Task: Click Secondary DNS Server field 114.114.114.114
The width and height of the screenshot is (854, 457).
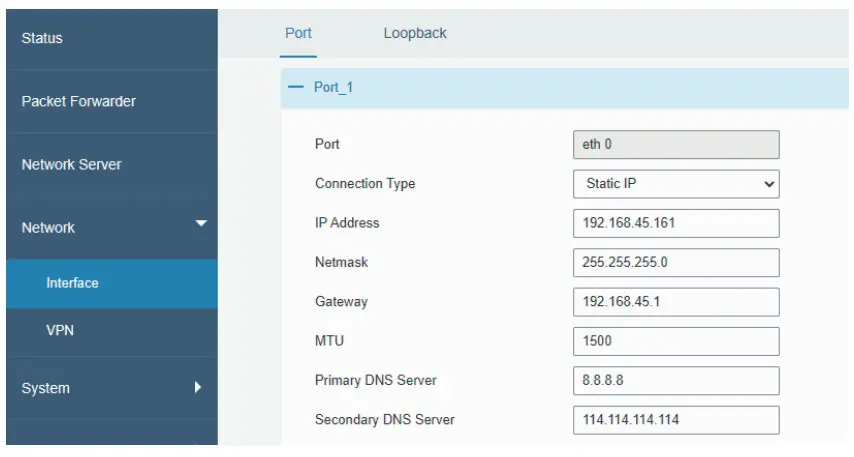Action: [676, 420]
